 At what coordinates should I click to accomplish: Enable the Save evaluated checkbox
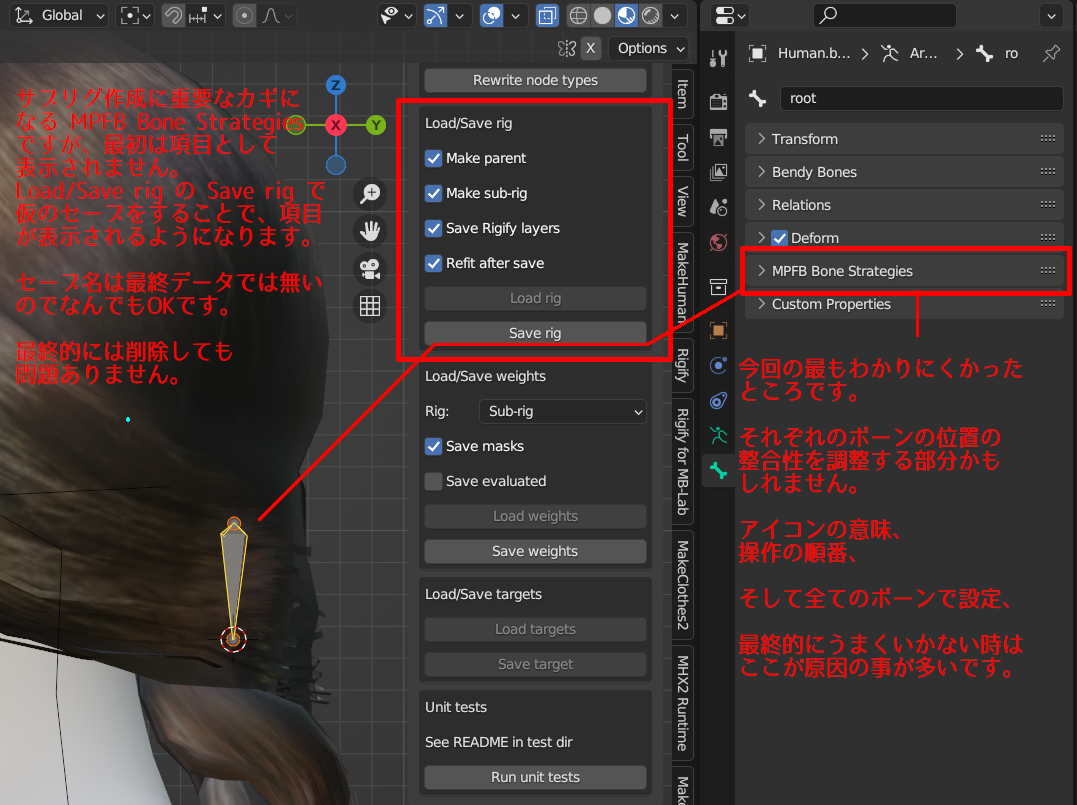point(434,481)
